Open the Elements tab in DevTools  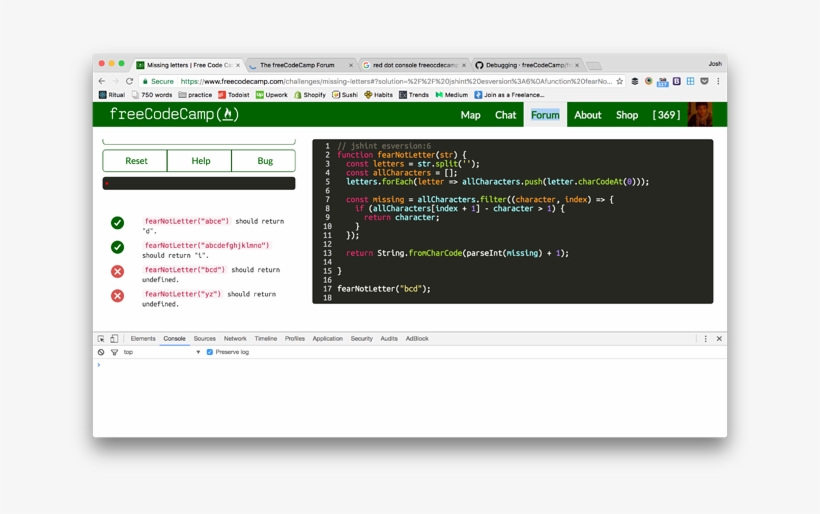(x=143, y=339)
